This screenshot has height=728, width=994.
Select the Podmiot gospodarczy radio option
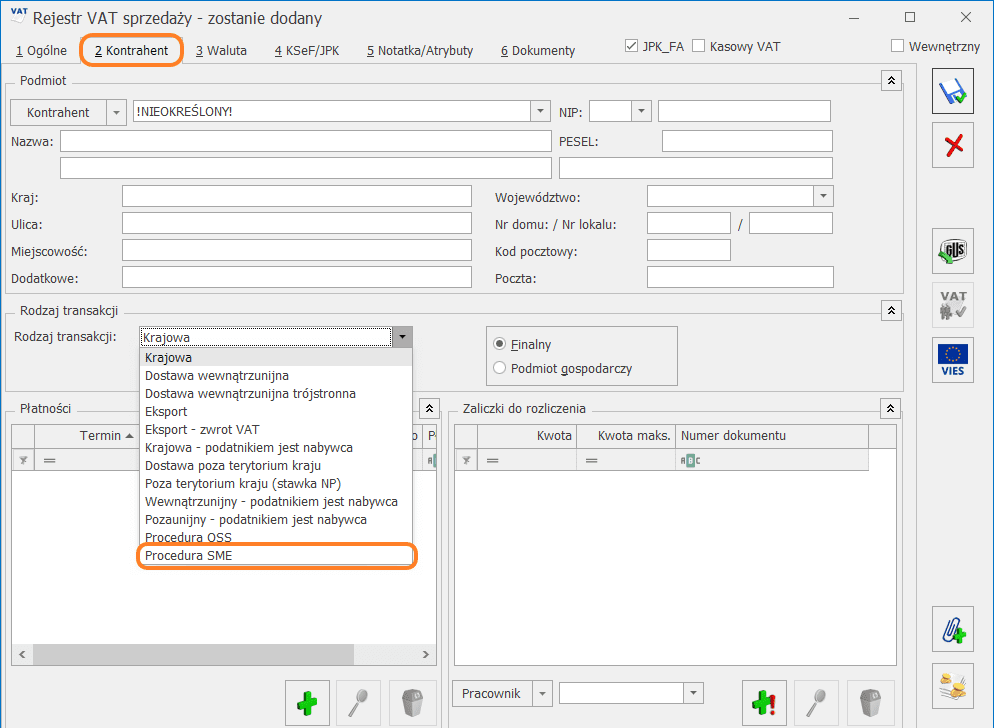tap(500, 368)
